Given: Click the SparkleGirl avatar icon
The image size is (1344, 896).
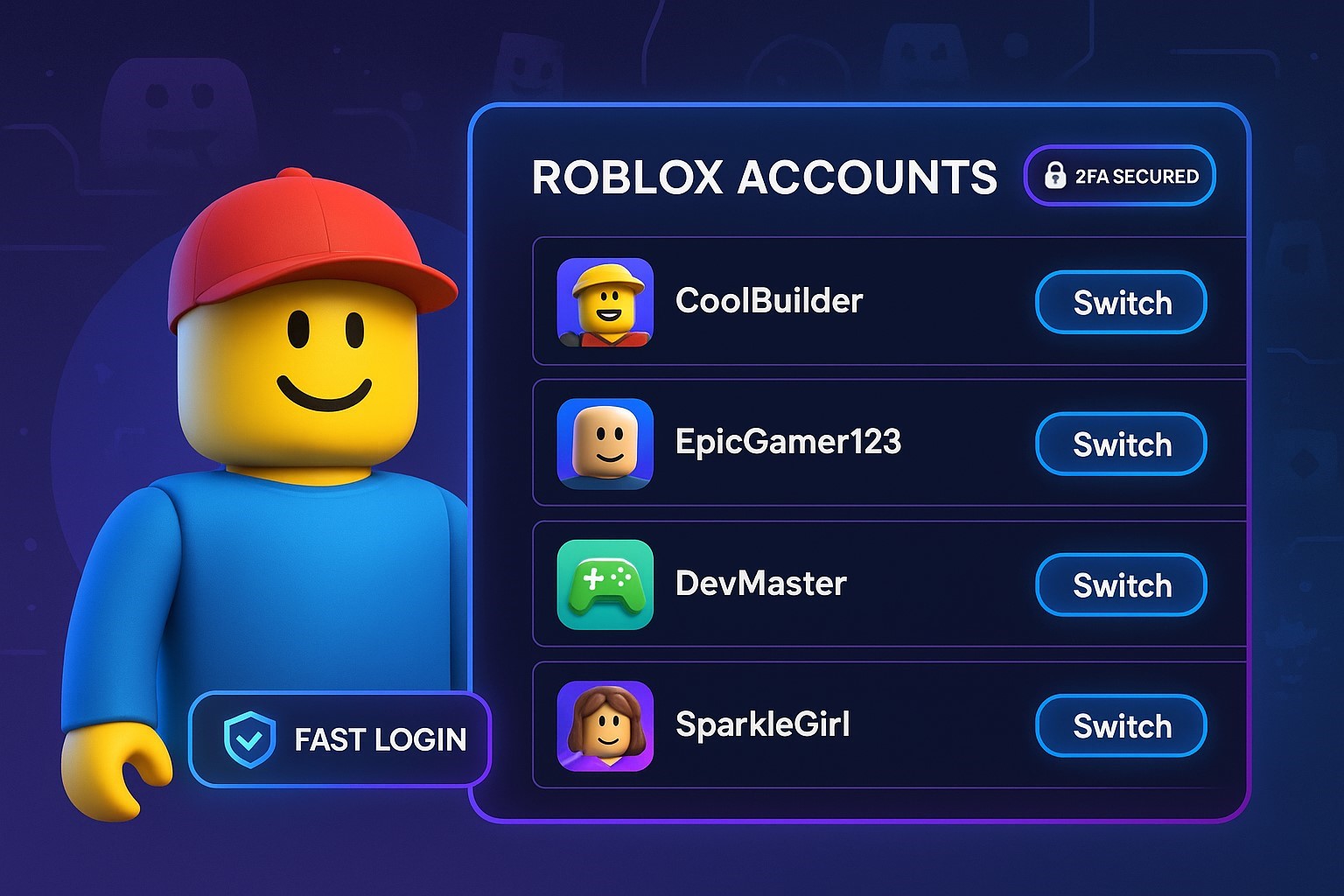Looking at the screenshot, I should point(605,726).
